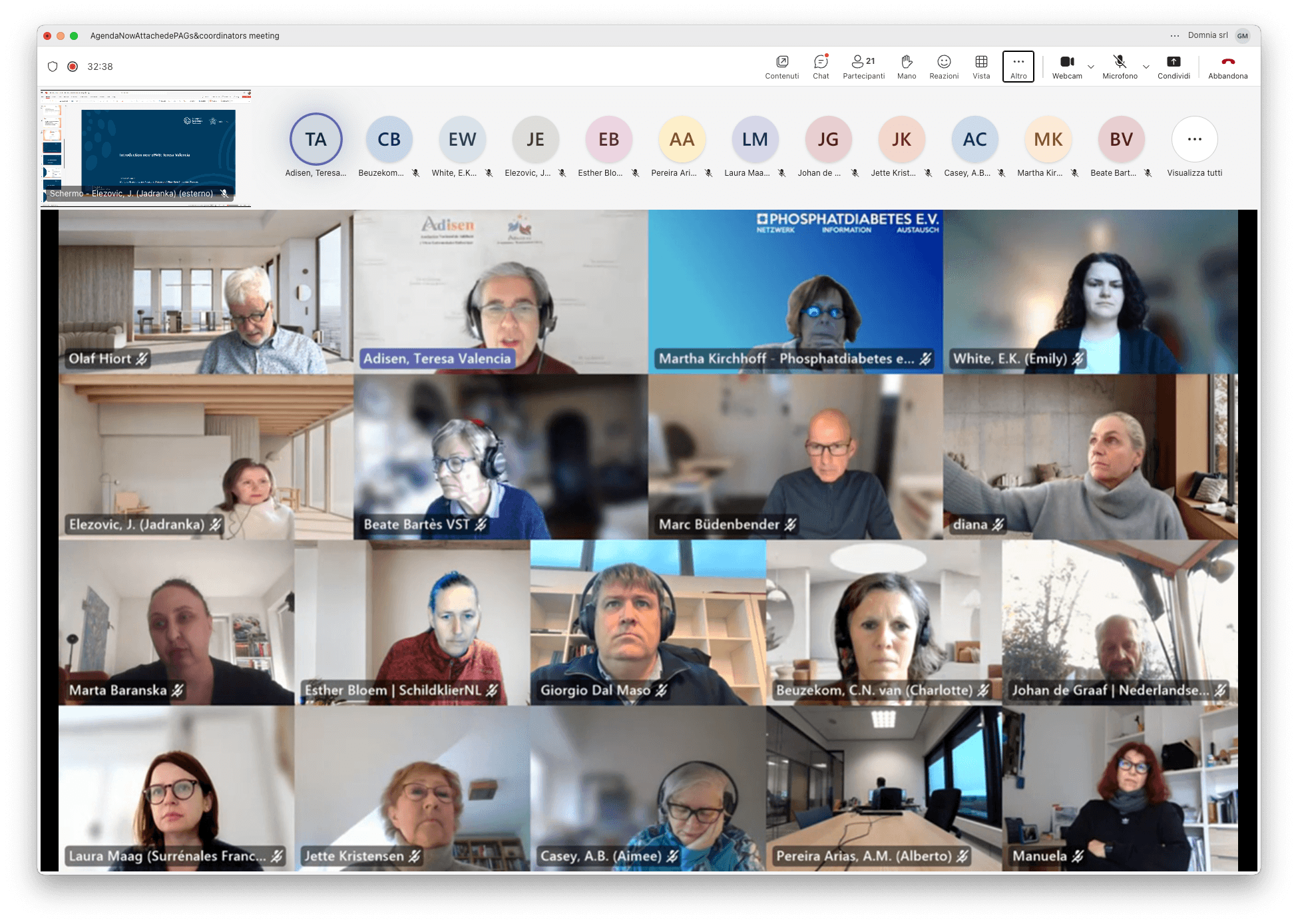Viewport: 1298px width, 924px height.
Task: Click the red recording indicator
Action: pos(73,67)
